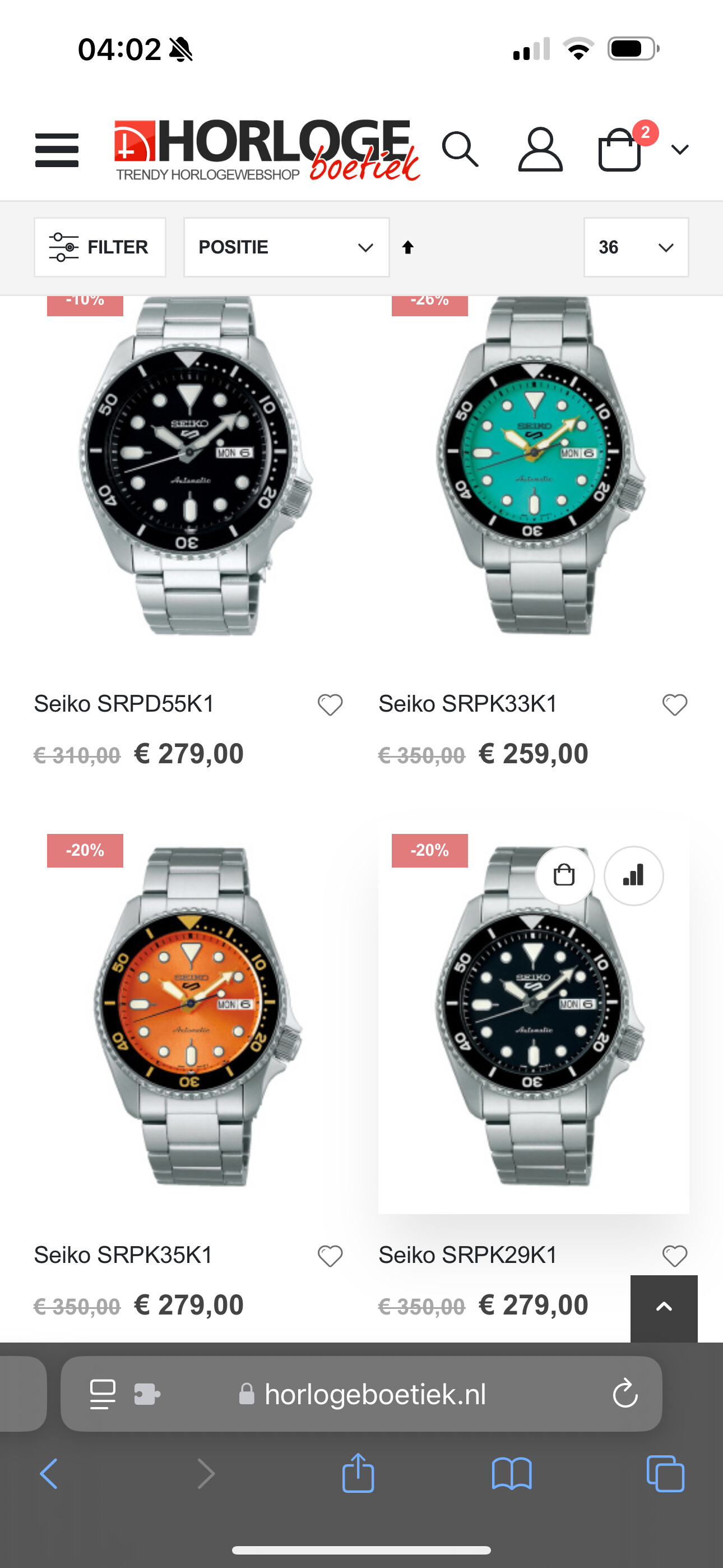This screenshot has width=723, height=1568.
Task: Expand the cart chevron next to bag
Action: 680,149
